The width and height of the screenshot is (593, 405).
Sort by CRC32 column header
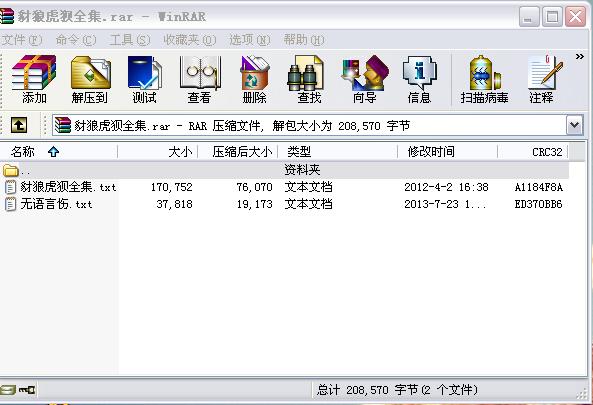click(x=532, y=152)
